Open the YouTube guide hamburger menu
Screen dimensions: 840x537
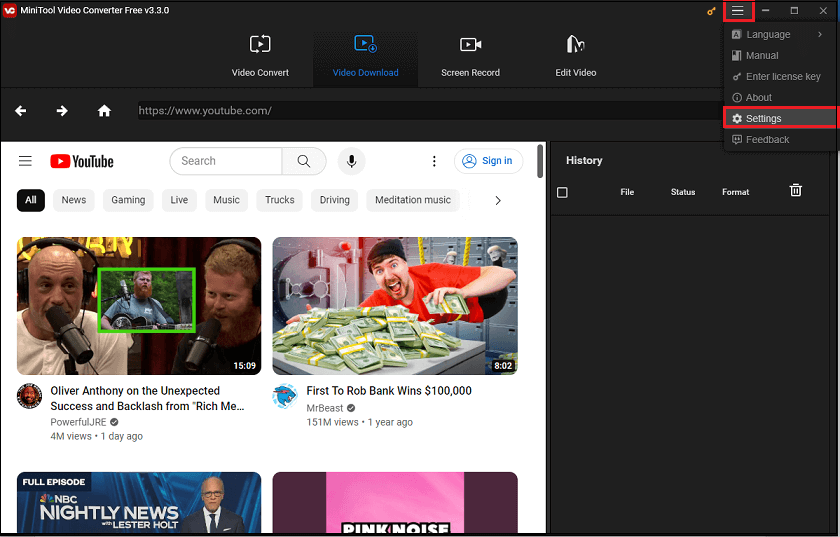(25, 161)
